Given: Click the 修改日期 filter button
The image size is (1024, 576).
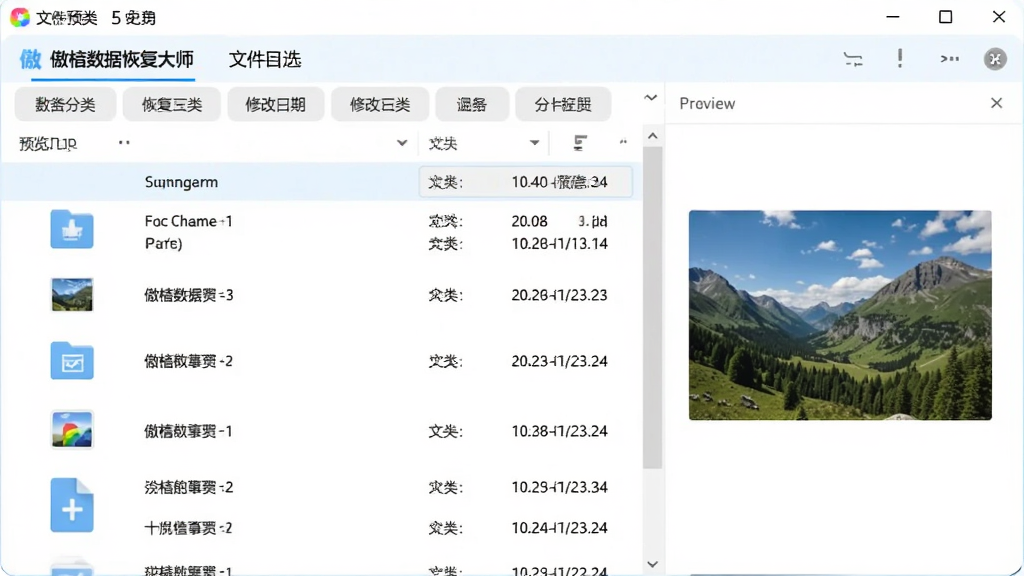Looking at the screenshot, I should [x=276, y=104].
